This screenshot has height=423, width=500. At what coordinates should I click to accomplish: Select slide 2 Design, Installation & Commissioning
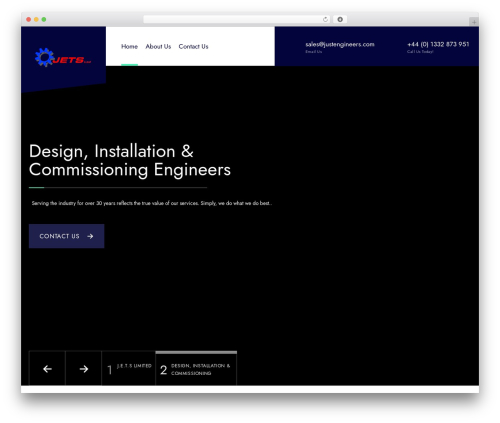click(196, 369)
